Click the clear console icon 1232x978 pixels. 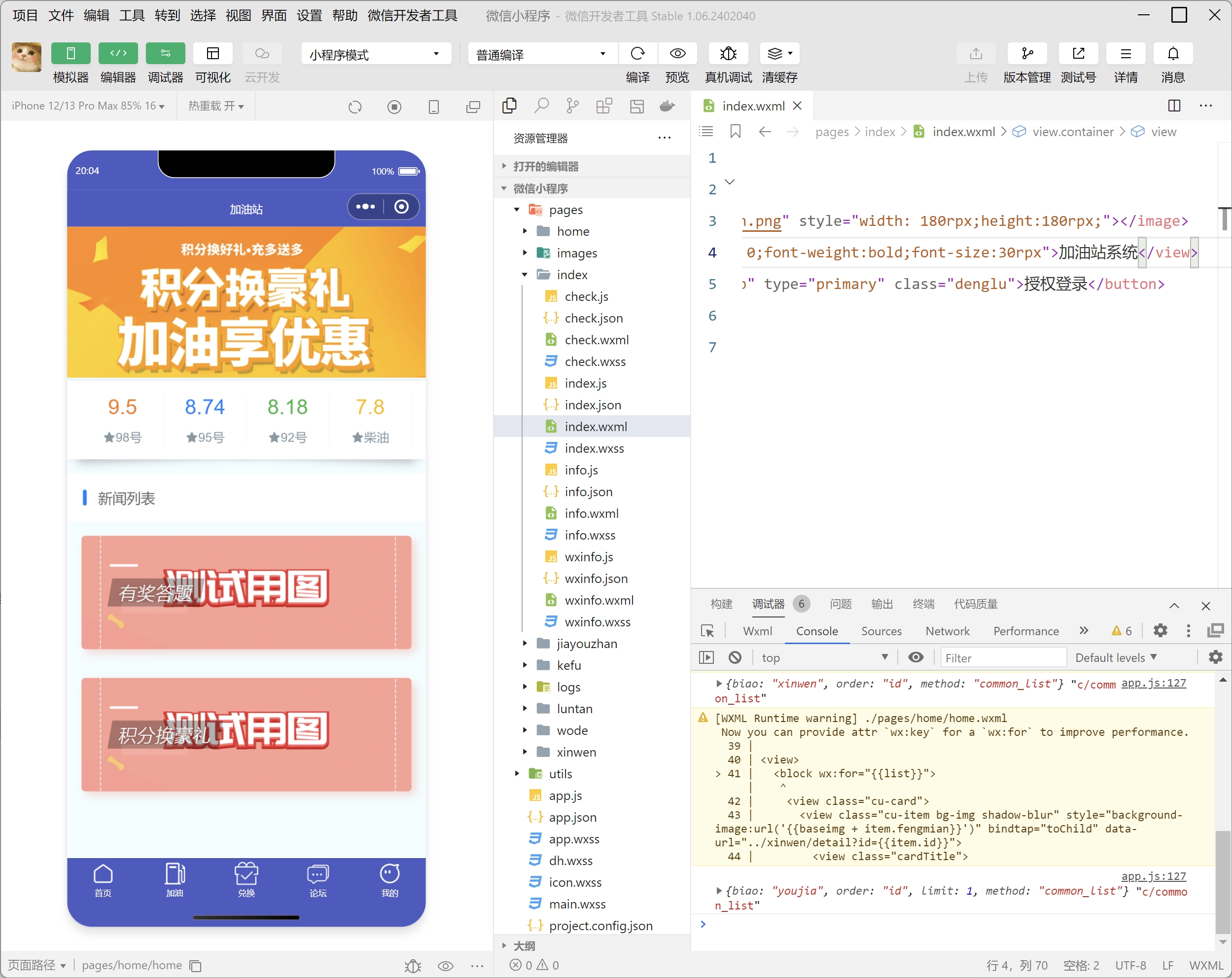[735, 658]
